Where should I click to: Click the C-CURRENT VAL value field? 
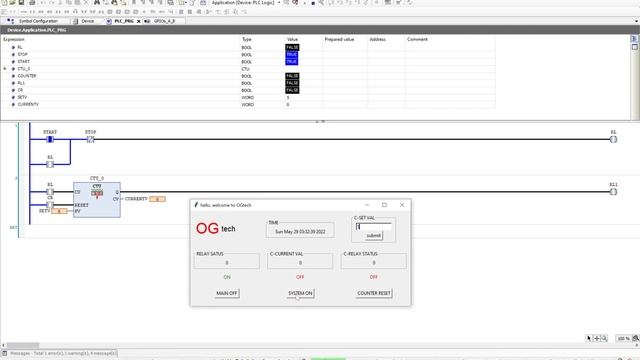click(x=300, y=263)
